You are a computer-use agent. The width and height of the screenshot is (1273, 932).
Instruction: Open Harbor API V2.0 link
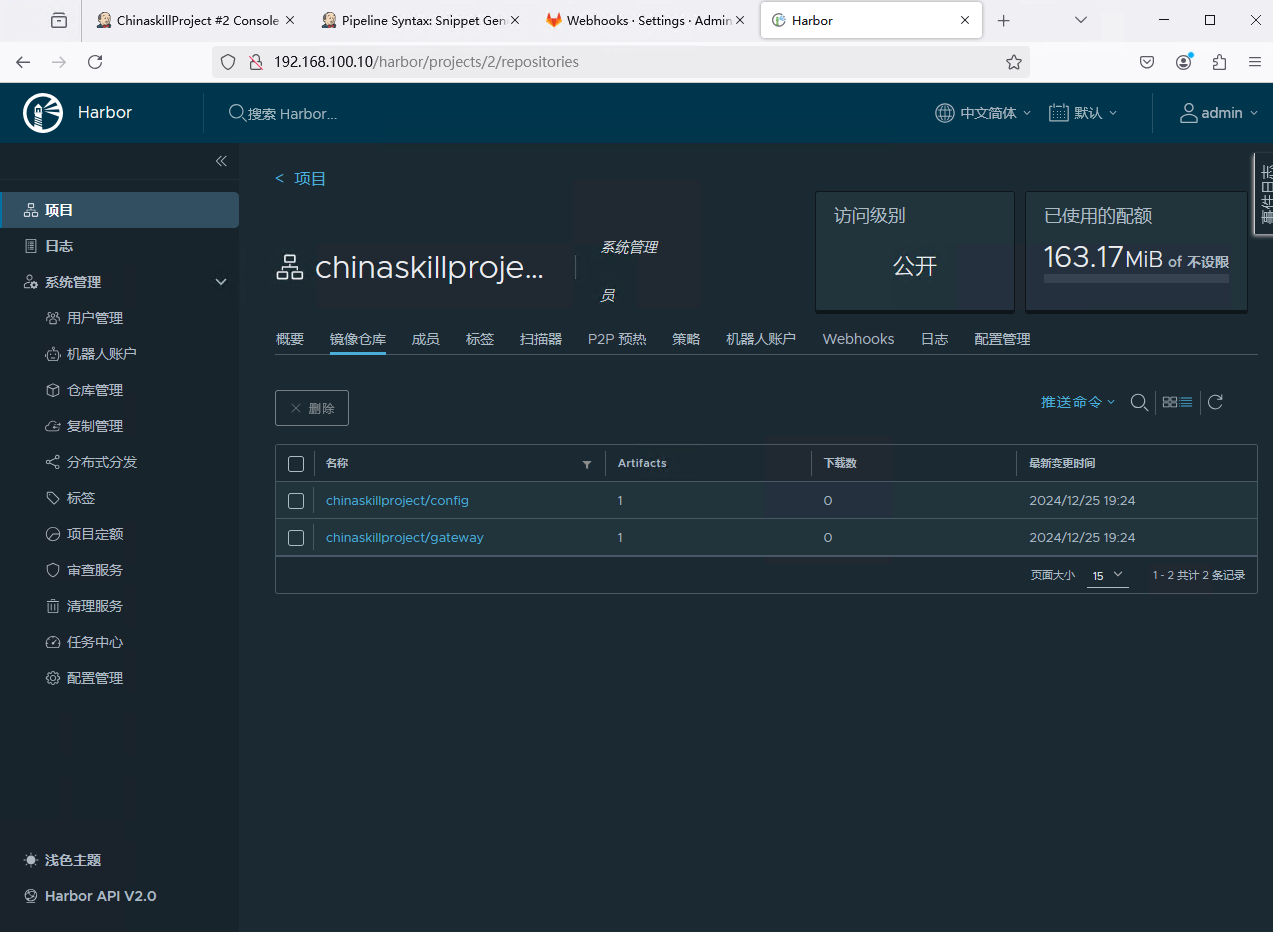(90, 896)
